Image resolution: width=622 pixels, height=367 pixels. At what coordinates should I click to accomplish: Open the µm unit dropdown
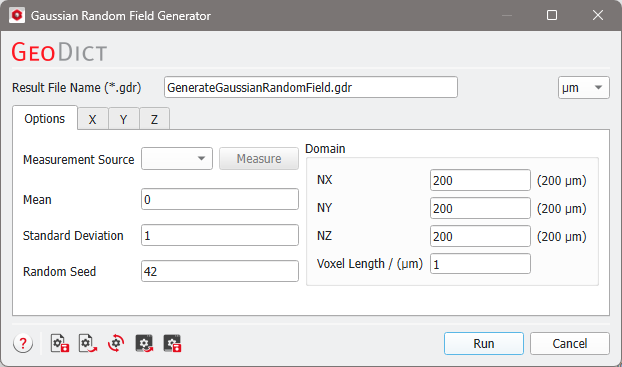(x=584, y=88)
